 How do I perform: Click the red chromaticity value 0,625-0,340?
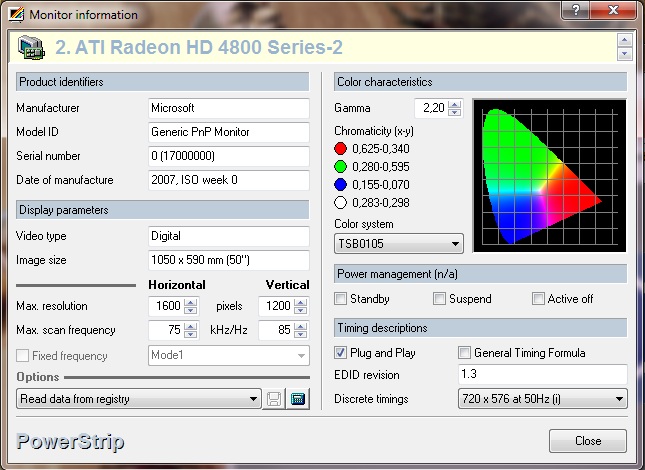coord(381,148)
